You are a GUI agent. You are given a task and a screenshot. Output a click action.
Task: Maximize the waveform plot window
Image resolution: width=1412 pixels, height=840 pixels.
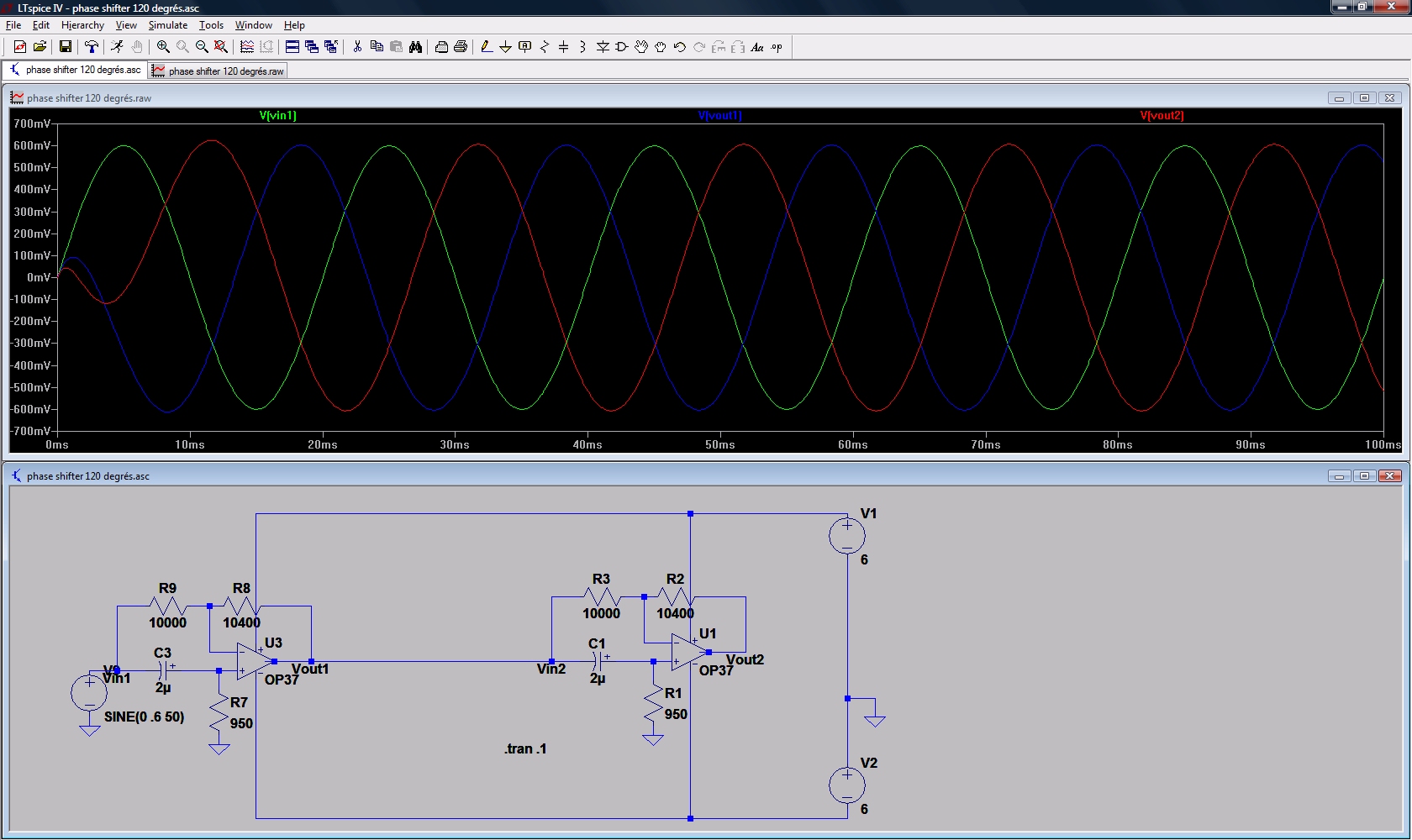coord(1364,98)
